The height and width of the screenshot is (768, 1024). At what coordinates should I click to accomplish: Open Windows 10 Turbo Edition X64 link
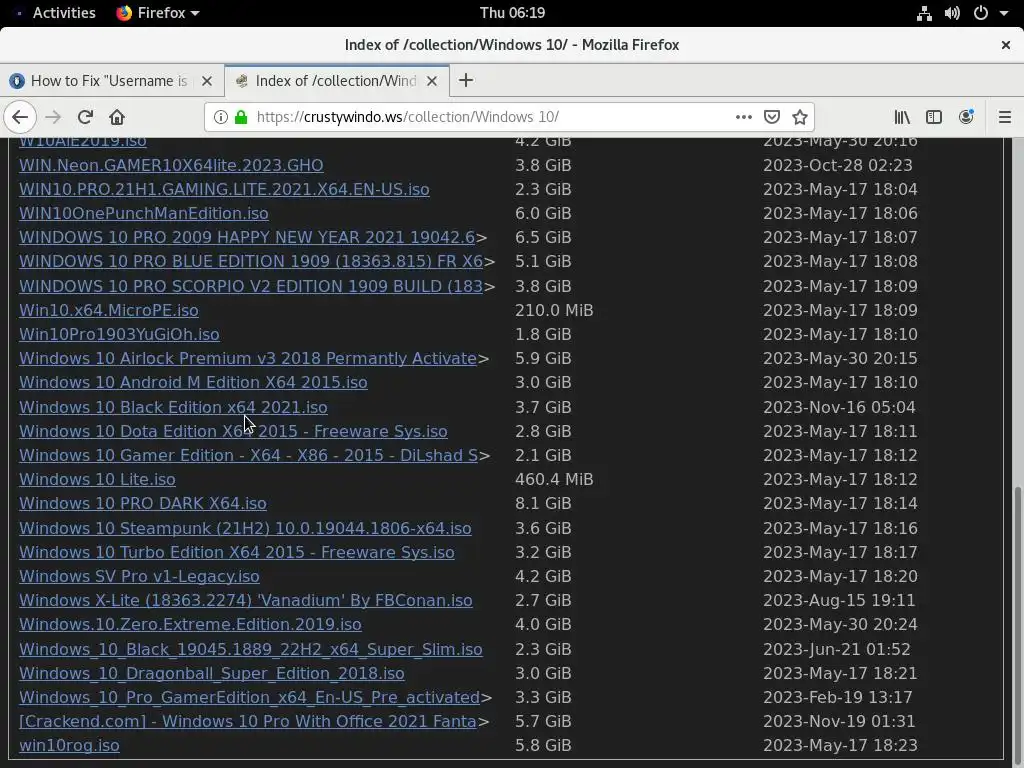tap(236, 552)
